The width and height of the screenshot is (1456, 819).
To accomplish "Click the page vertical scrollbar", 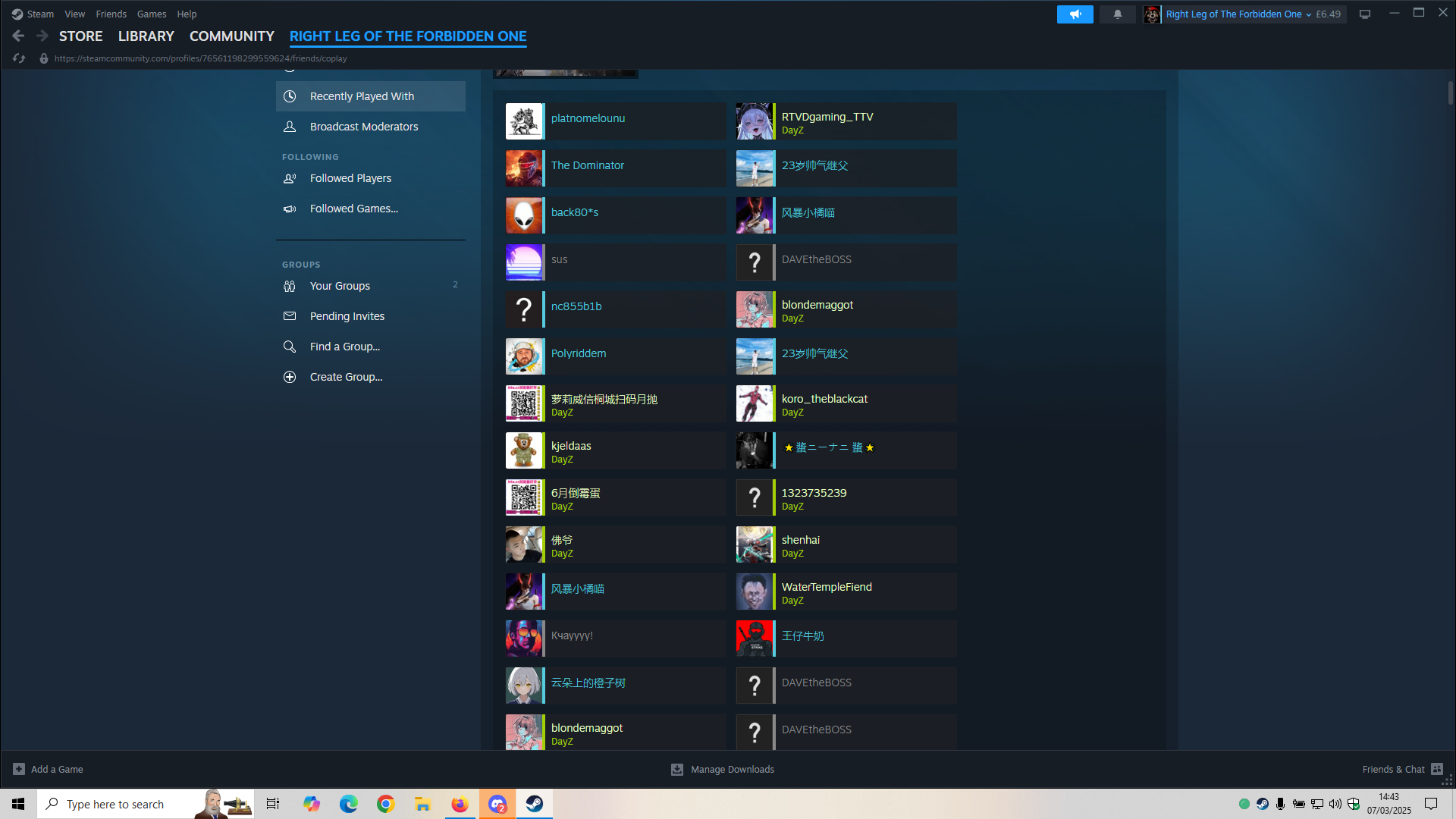I will coord(1450,93).
